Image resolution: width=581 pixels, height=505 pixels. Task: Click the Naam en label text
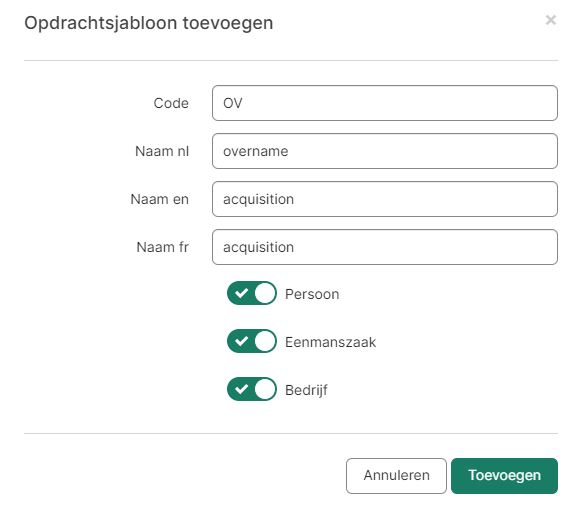tap(160, 199)
